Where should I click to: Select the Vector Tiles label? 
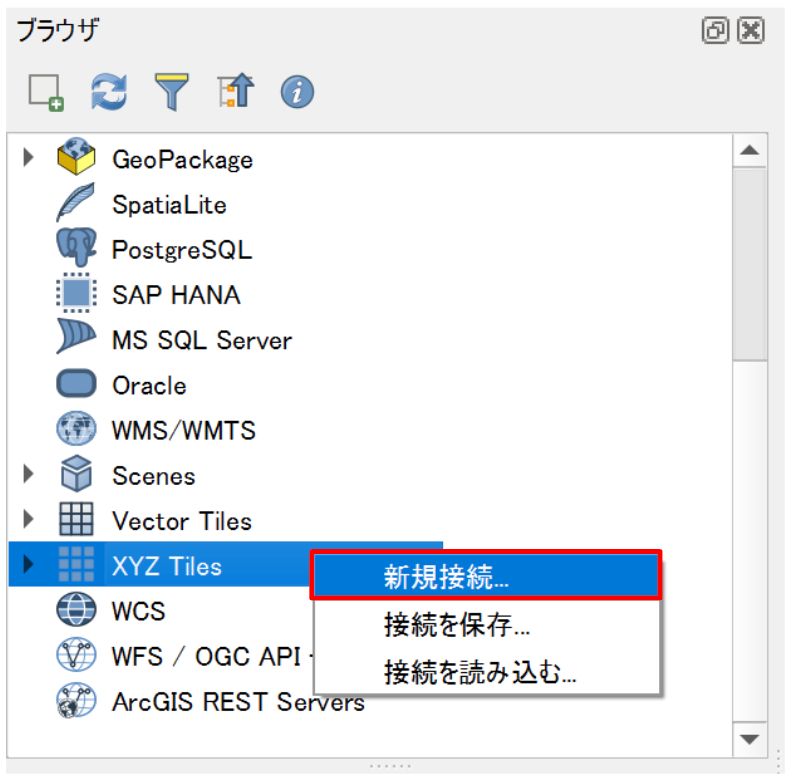point(182,521)
